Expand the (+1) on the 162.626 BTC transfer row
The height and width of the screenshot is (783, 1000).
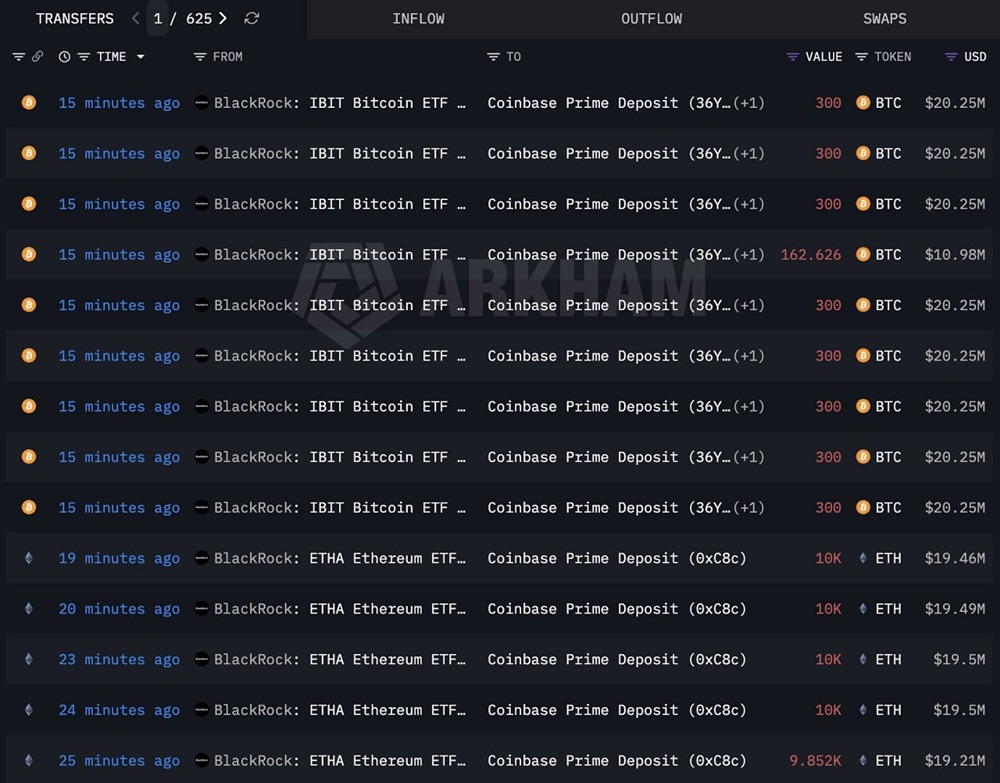click(748, 255)
